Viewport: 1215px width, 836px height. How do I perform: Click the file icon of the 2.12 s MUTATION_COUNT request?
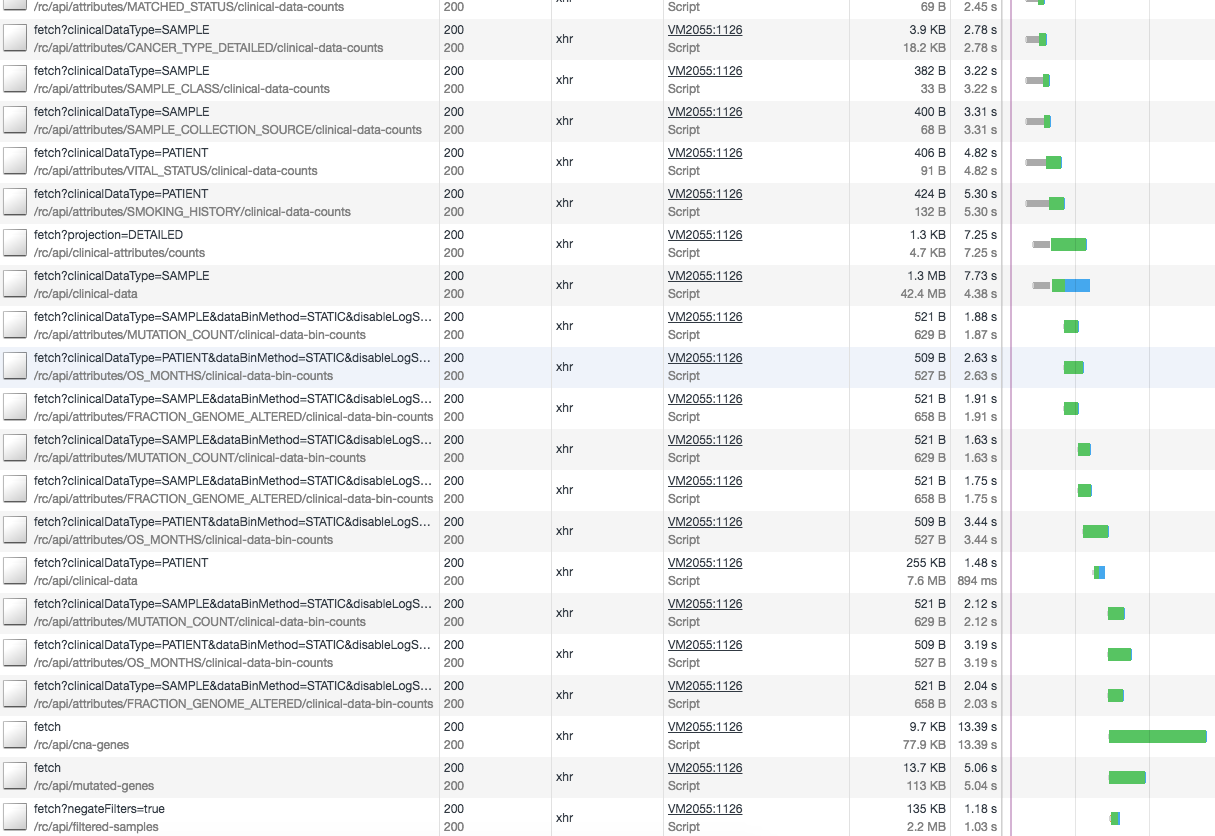point(15,613)
